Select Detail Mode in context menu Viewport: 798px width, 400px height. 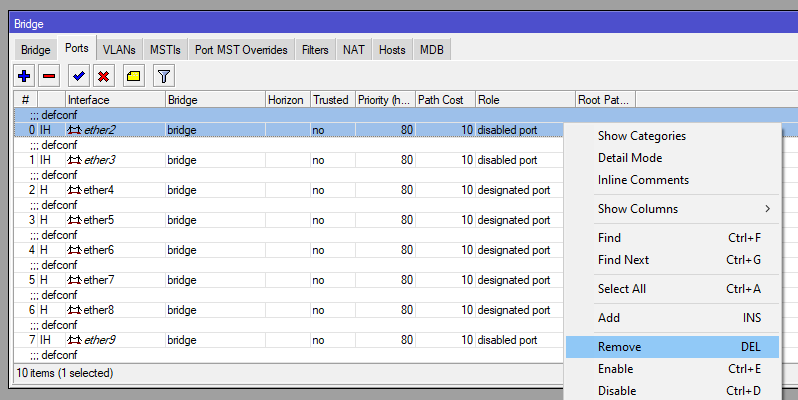[672, 158]
